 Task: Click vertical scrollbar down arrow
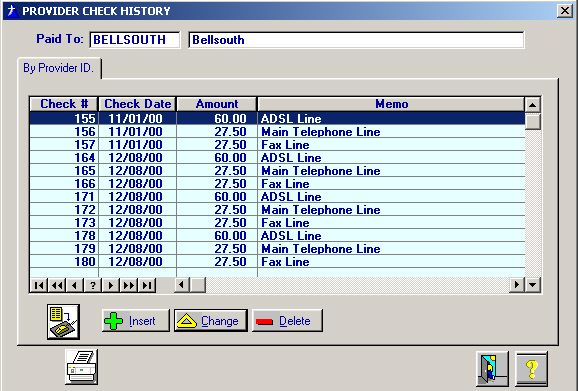pos(533,284)
